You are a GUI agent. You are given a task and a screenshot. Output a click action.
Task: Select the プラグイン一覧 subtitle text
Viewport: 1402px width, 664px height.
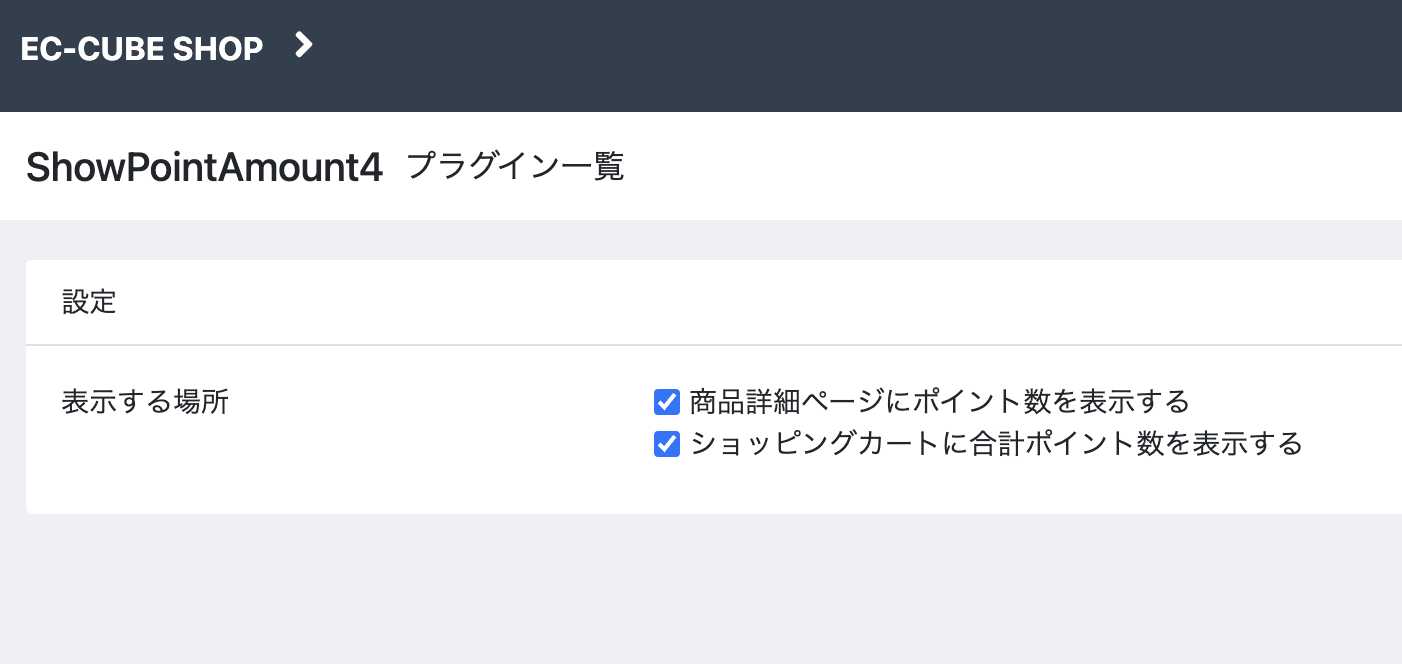click(x=515, y=167)
